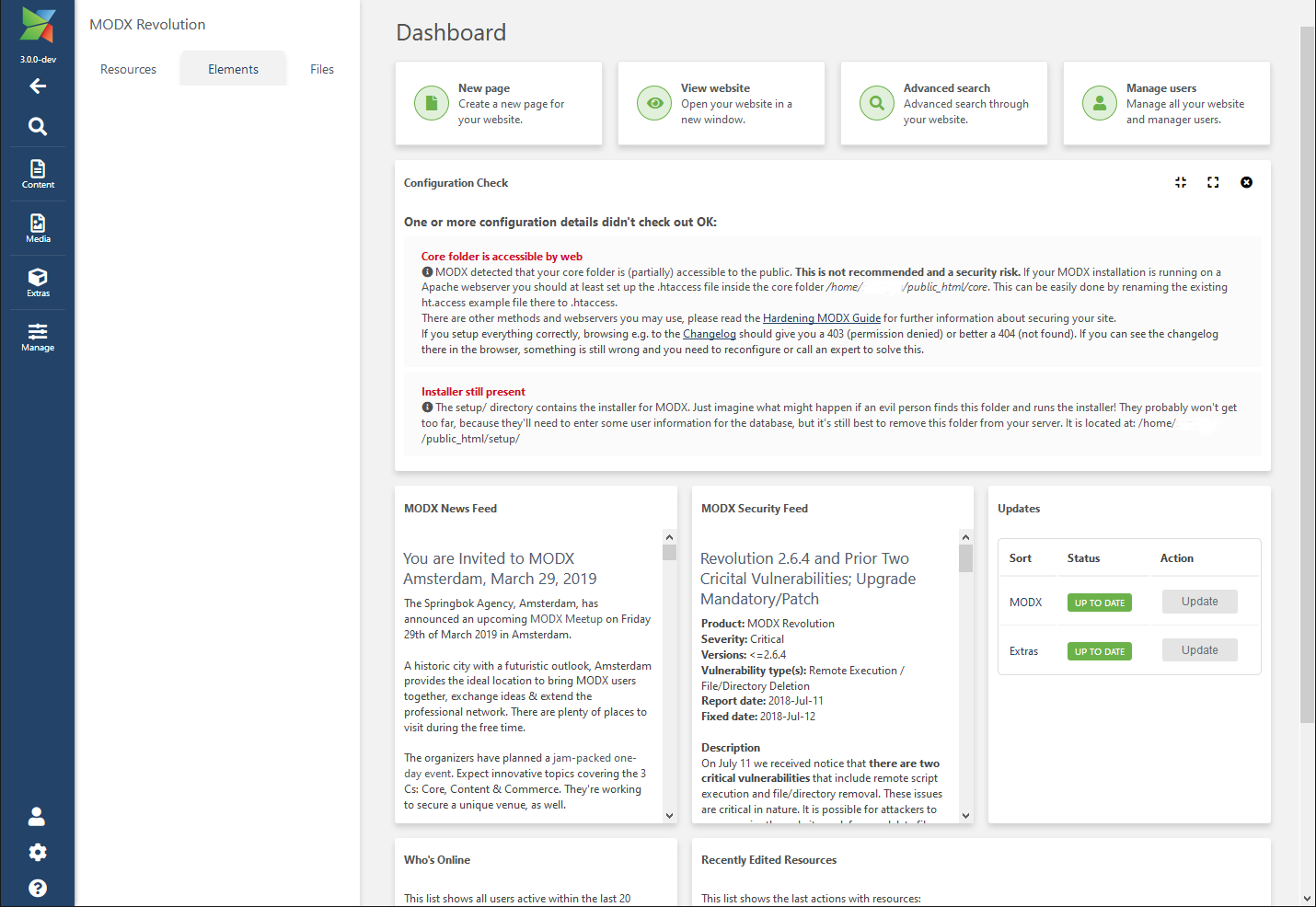
Task: Click the info icon beside 'The setup/ directory'
Action: (427, 408)
